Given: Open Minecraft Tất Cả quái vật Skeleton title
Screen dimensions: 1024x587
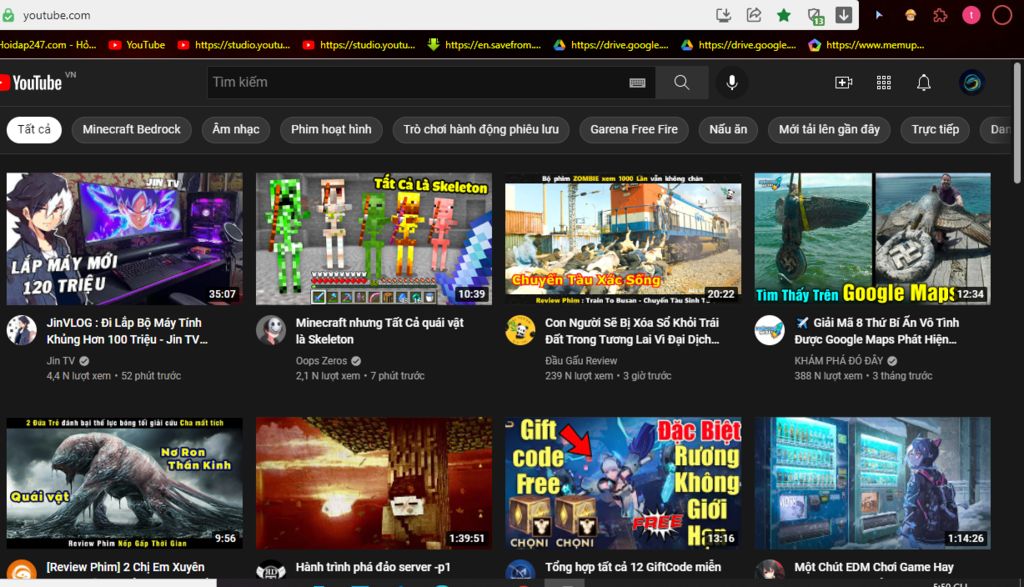Looking at the screenshot, I should [379, 331].
